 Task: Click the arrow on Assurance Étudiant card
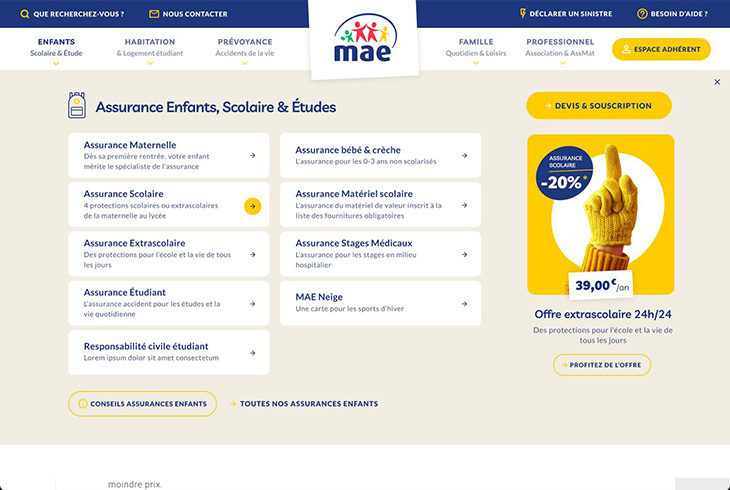253,304
